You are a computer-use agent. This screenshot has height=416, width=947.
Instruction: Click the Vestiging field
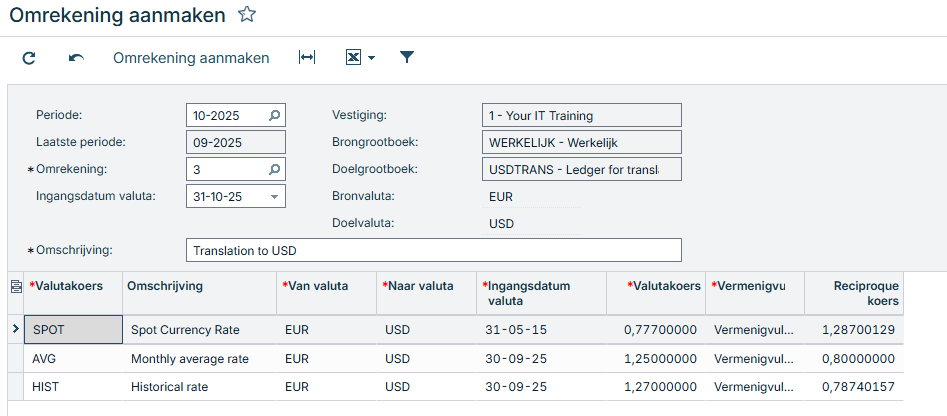point(580,115)
